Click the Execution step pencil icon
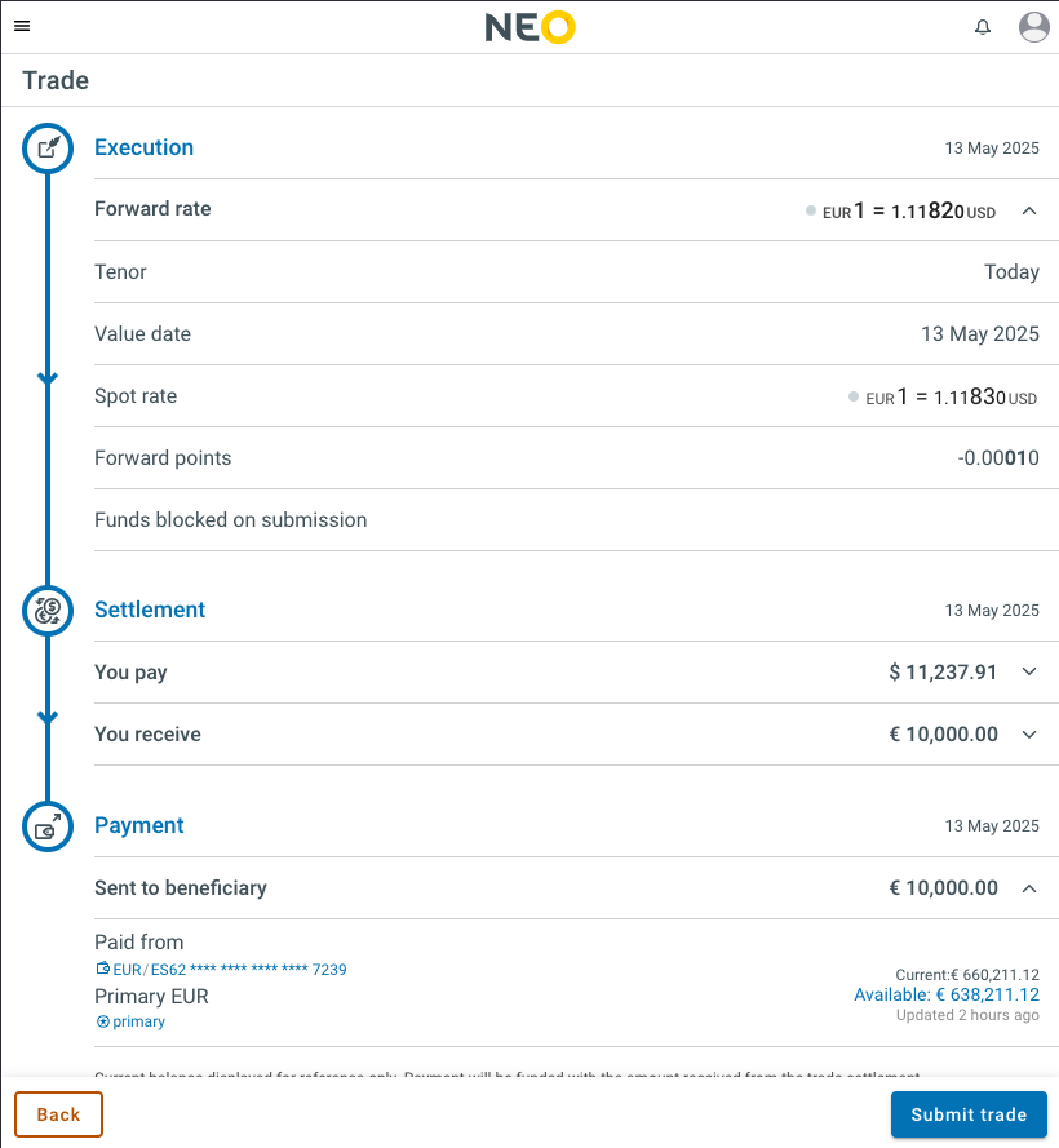The width and height of the screenshot is (1059, 1148). click(x=47, y=148)
